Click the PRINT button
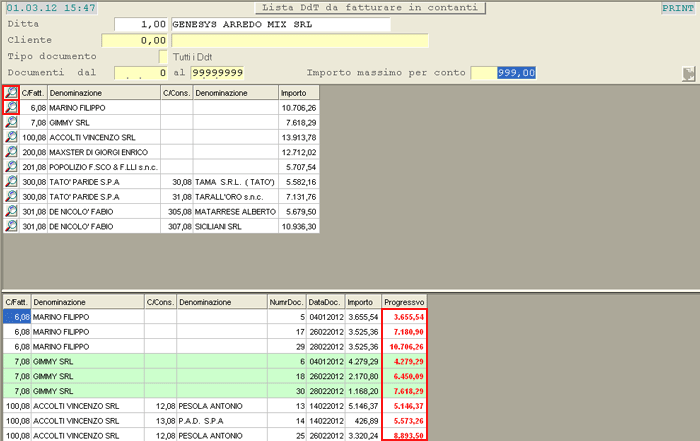 click(678, 8)
